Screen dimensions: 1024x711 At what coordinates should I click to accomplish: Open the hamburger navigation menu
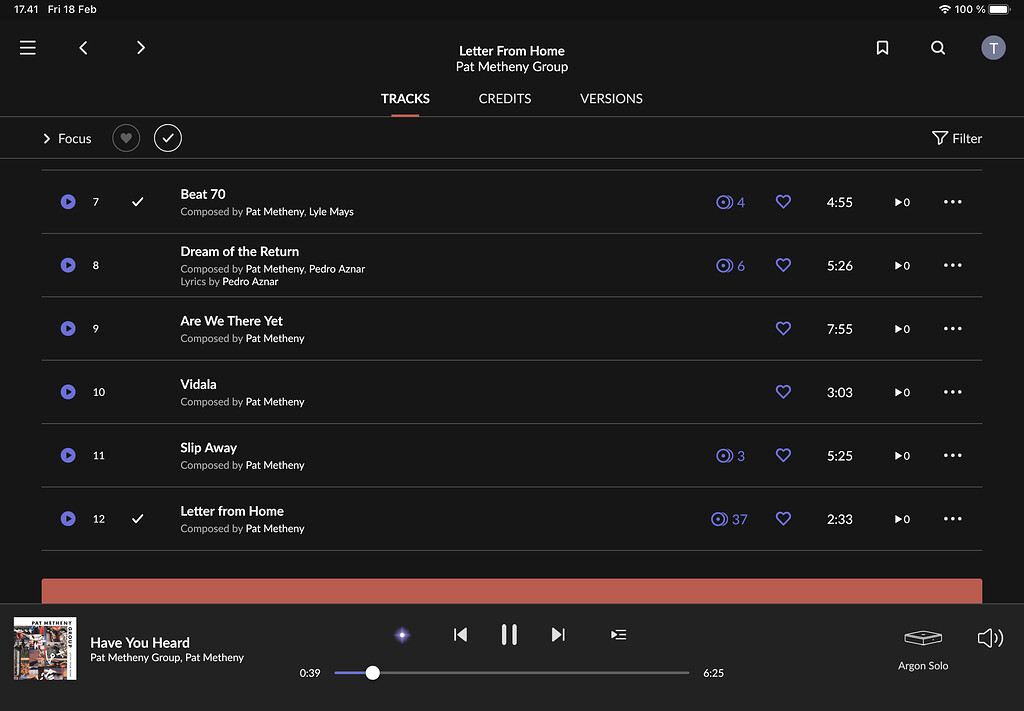coord(28,48)
